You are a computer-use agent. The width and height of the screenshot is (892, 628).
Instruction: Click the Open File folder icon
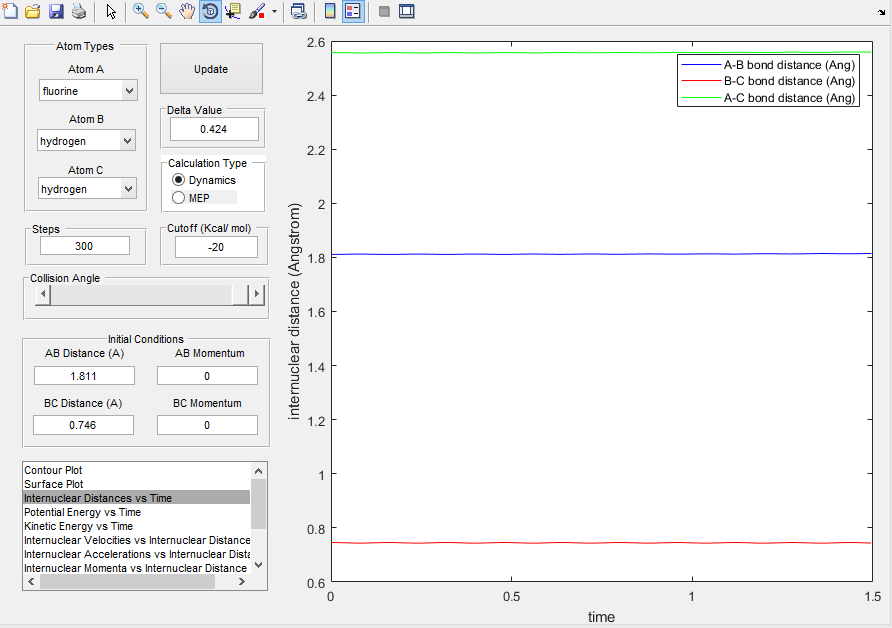(x=33, y=12)
